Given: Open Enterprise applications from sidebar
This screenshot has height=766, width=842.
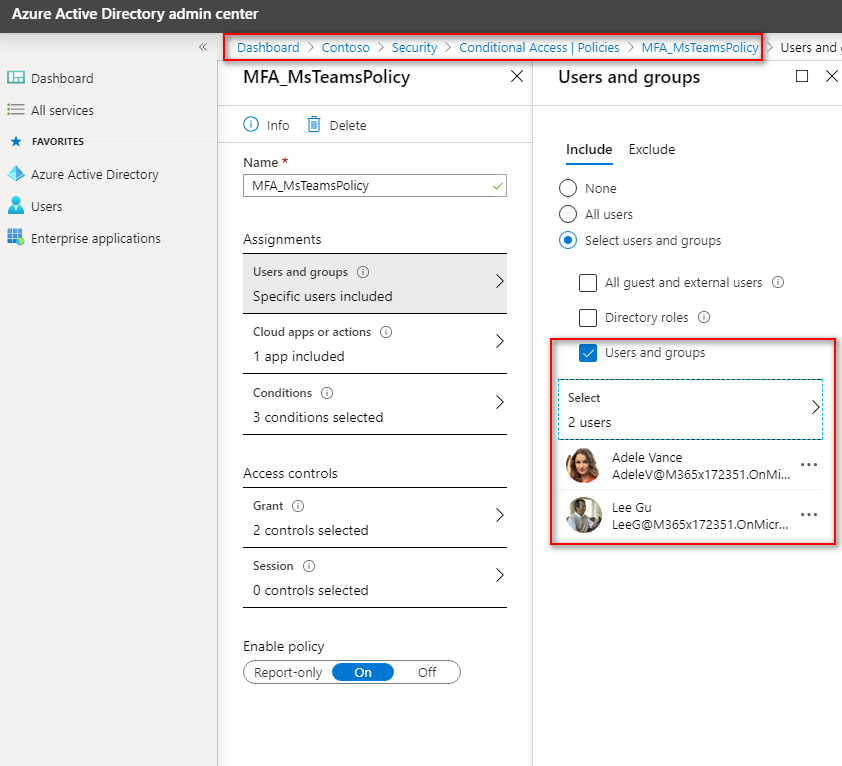Looking at the screenshot, I should pos(96,239).
